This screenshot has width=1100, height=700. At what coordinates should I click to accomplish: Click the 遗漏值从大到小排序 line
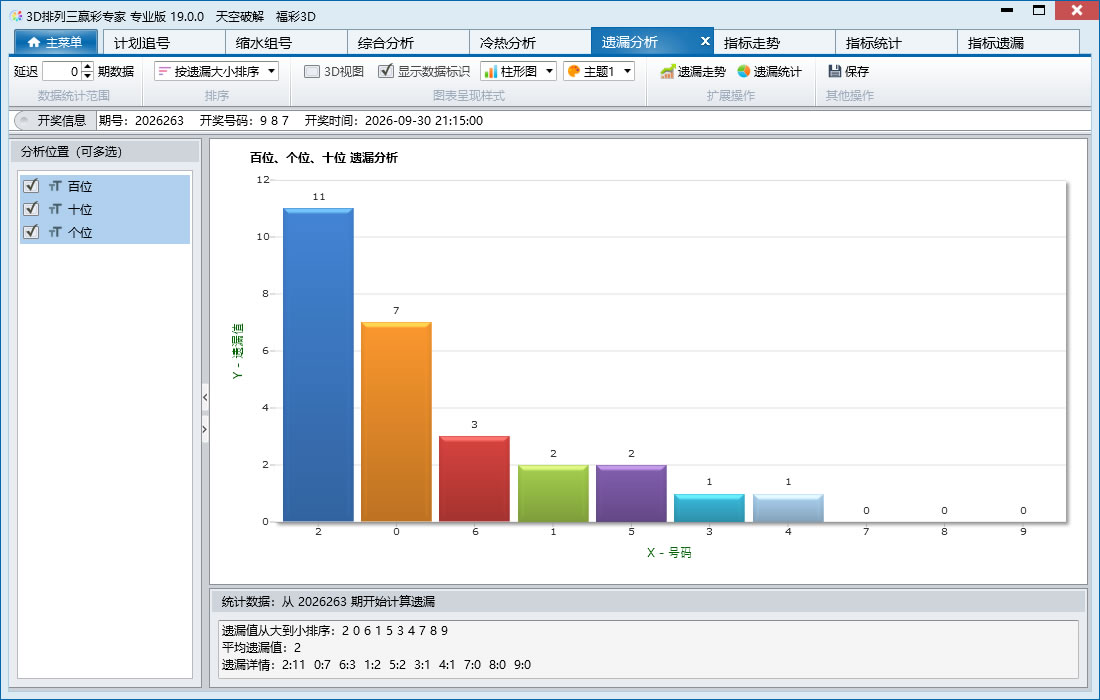(335, 631)
